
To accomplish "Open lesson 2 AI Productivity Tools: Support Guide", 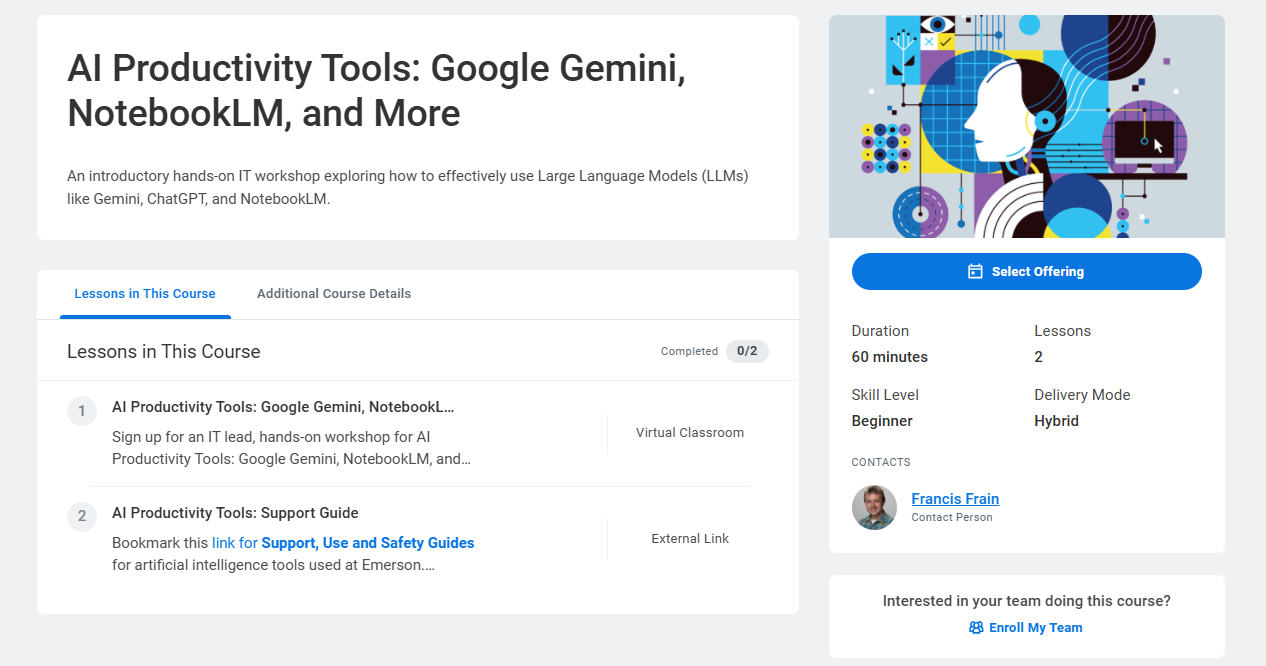I will 235,513.
